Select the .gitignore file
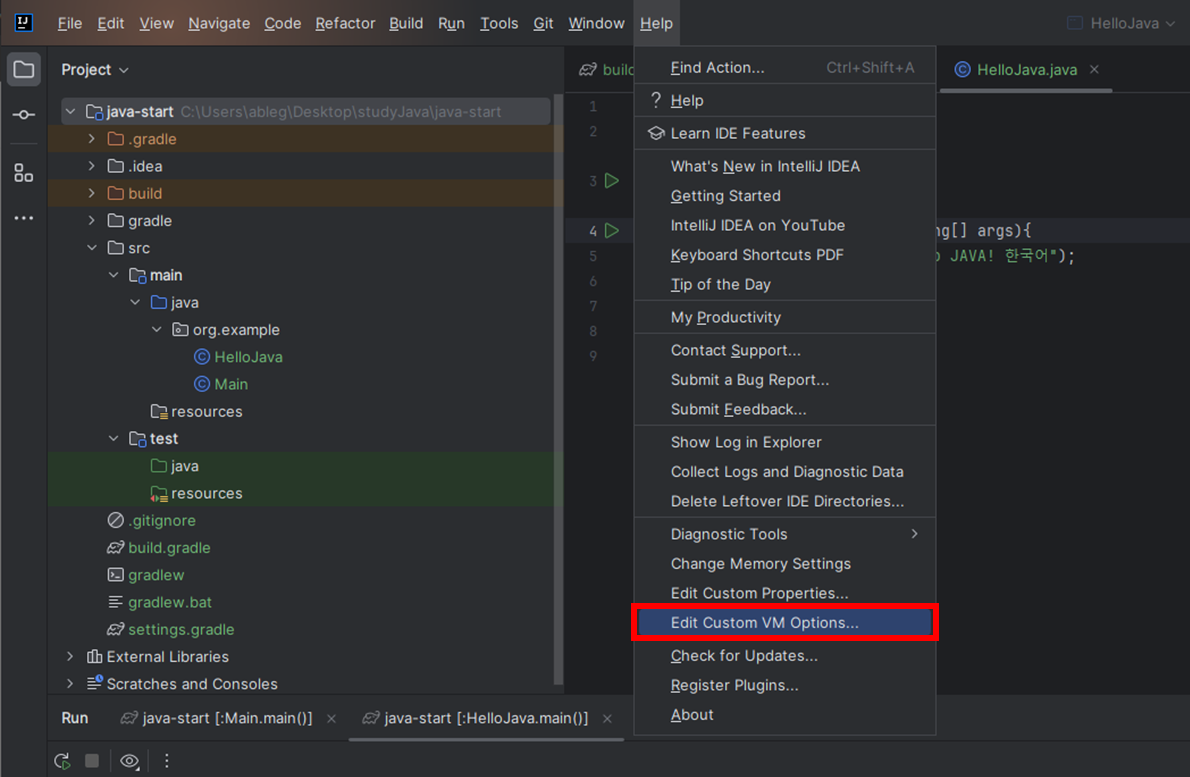1190x777 pixels. click(x=152, y=521)
